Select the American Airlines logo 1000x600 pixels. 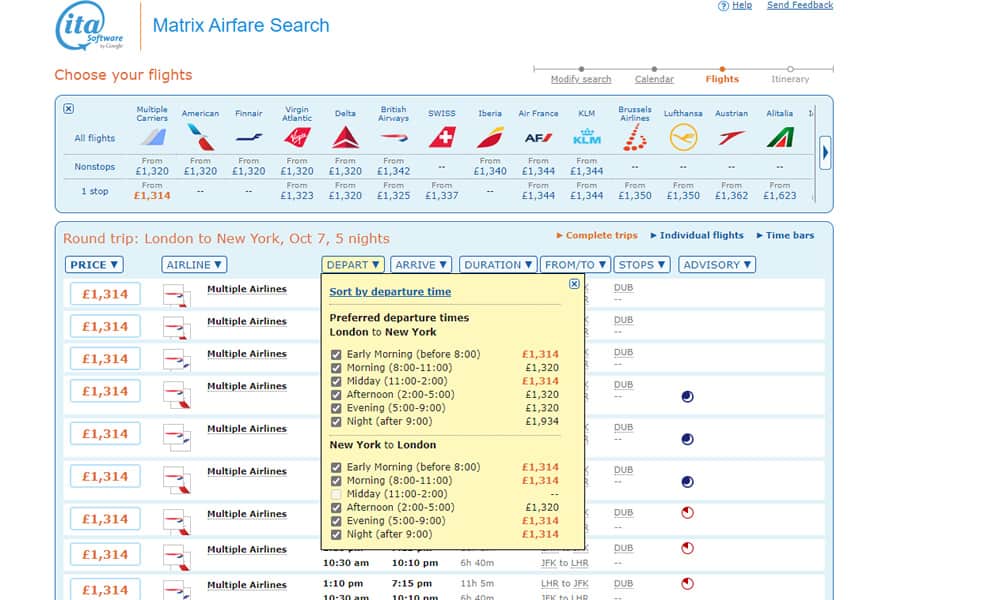[200, 137]
